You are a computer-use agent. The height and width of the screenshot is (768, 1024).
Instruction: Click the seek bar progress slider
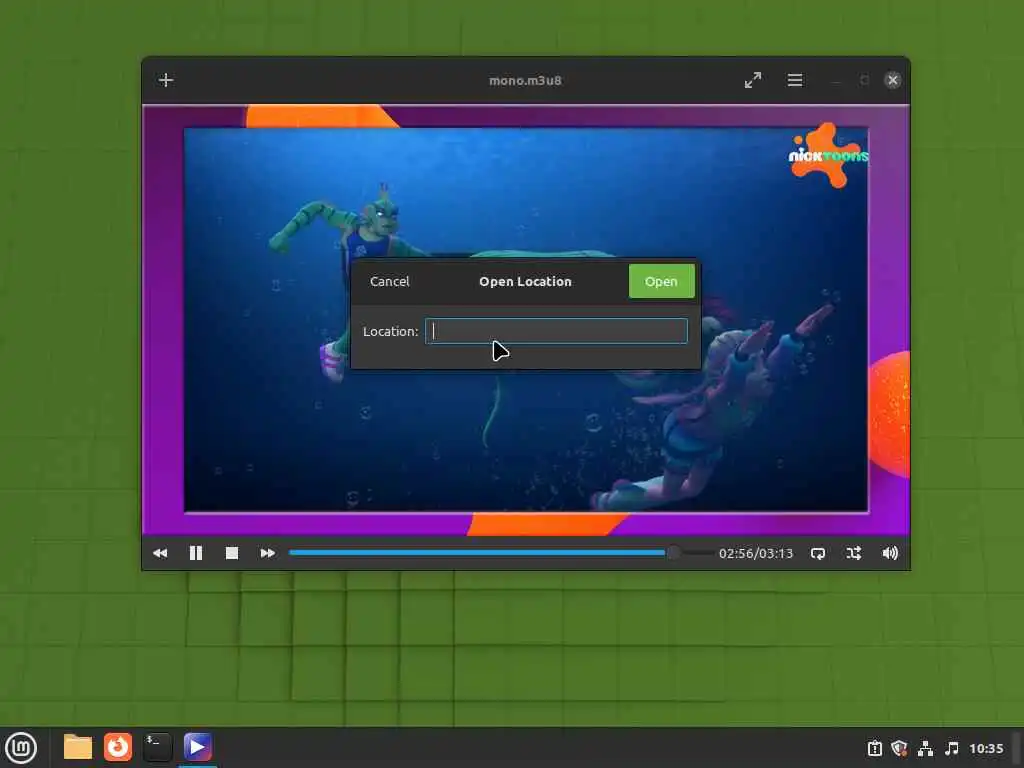[501, 553]
